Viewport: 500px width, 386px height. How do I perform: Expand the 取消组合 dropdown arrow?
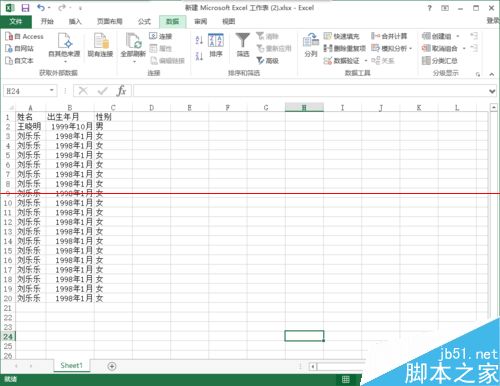pyautogui.click(x=464, y=49)
